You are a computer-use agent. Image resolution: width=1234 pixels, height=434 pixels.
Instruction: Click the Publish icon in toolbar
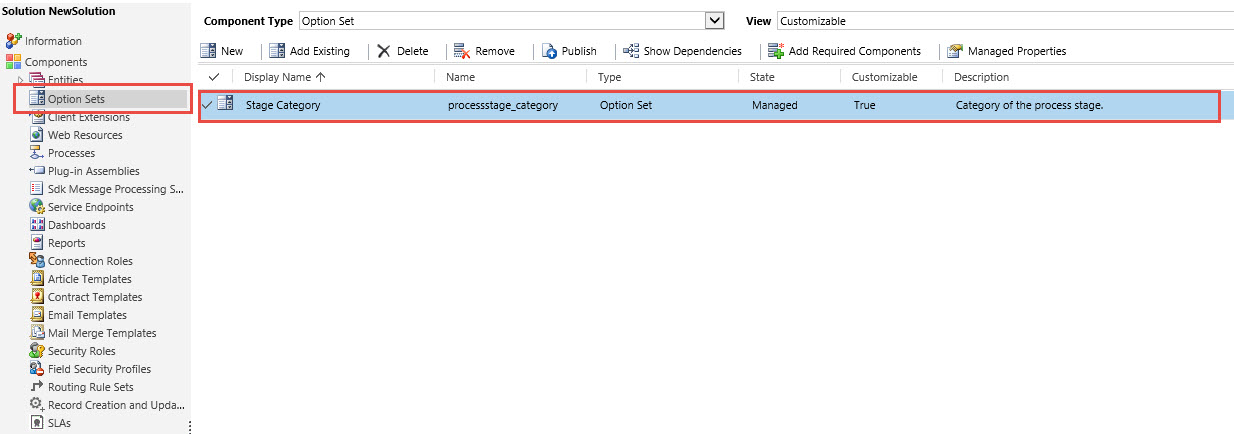550,51
